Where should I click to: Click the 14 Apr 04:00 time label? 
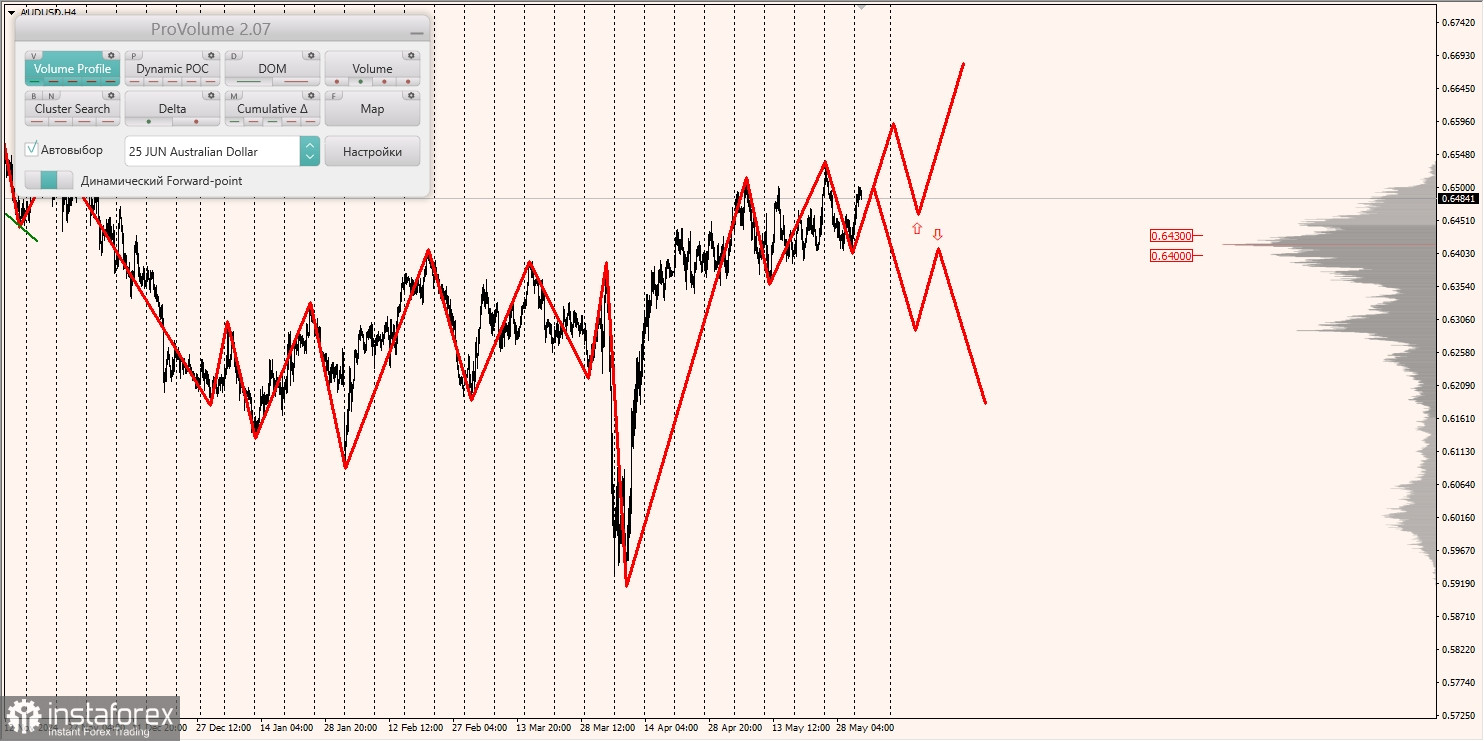[671, 728]
